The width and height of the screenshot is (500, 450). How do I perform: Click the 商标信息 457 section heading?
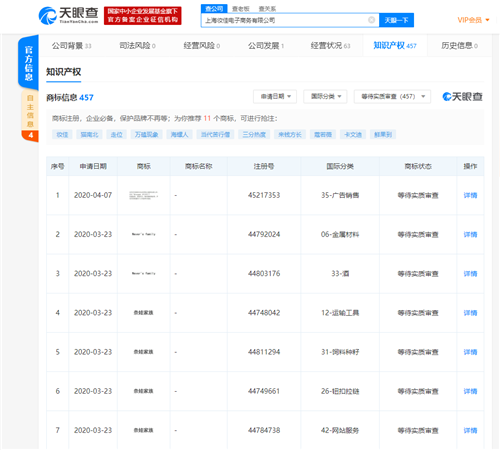coord(70,97)
